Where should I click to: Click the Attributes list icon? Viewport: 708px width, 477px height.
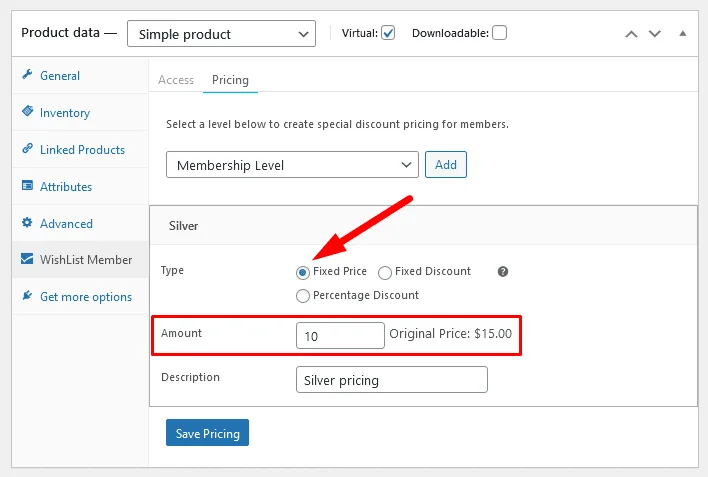(x=28, y=185)
